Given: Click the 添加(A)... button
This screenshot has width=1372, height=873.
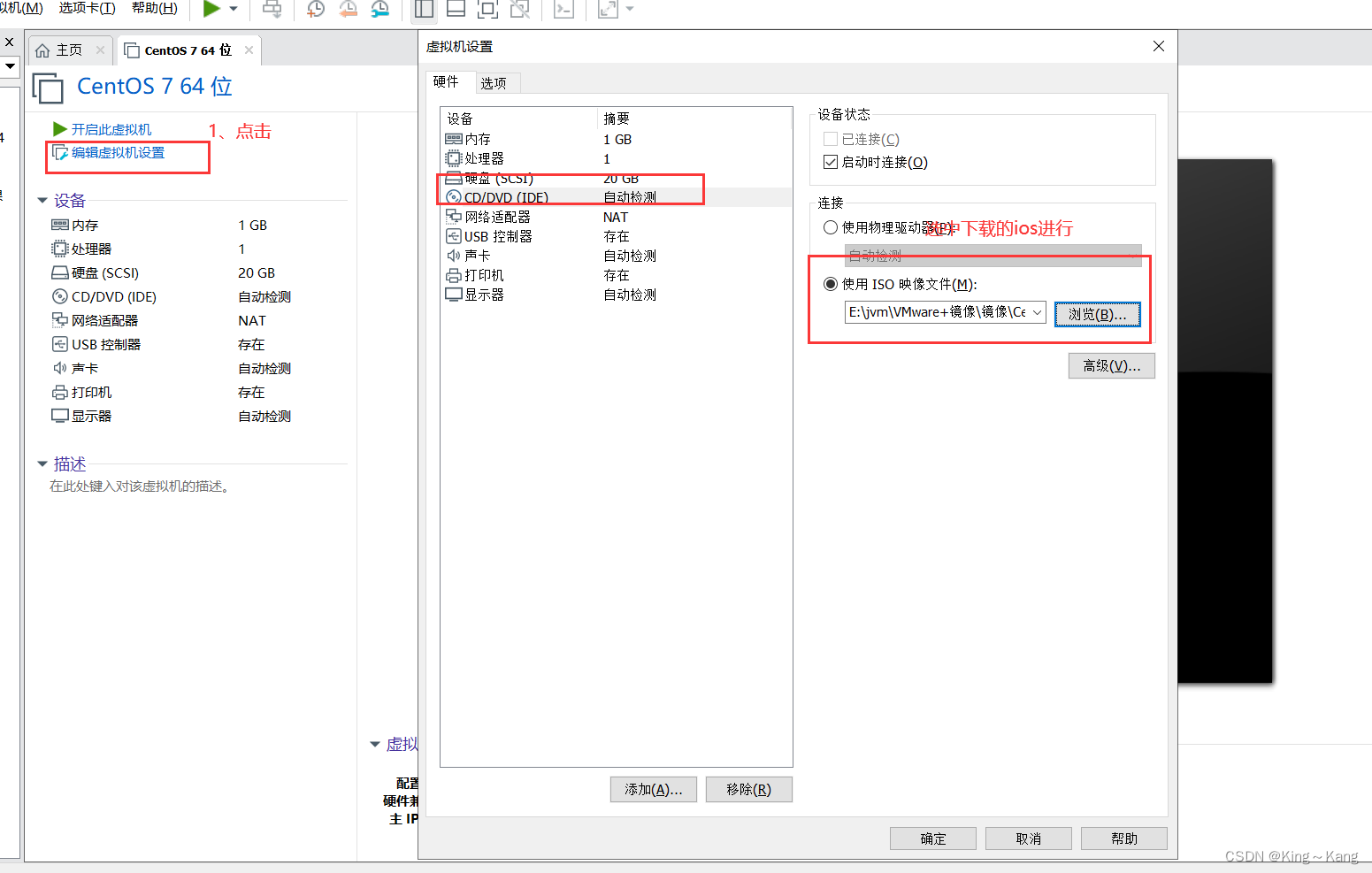Looking at the screenshot, I should point(654,789).
